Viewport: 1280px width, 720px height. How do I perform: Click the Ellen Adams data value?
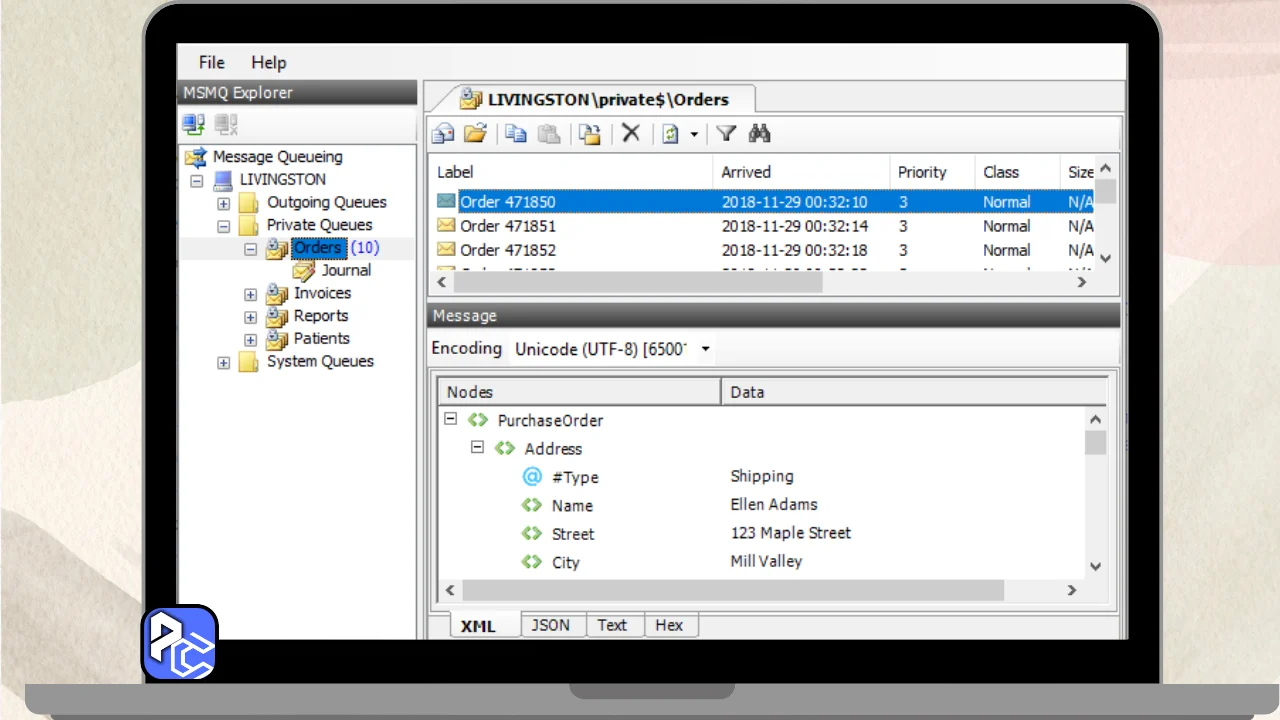click(x=774, y=505)
